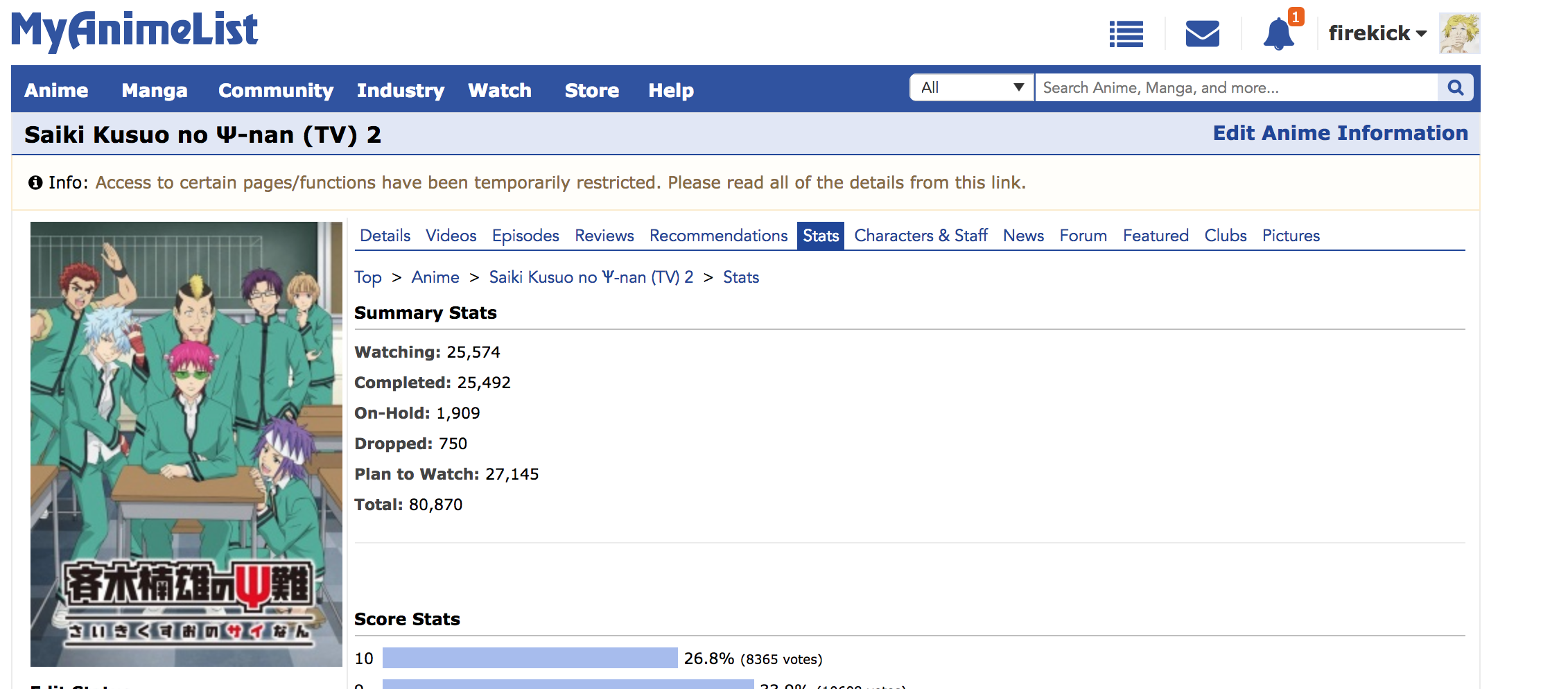1568x689 pixels.
Task: Click the Top breadcrumb link
Action: point(368,277)
